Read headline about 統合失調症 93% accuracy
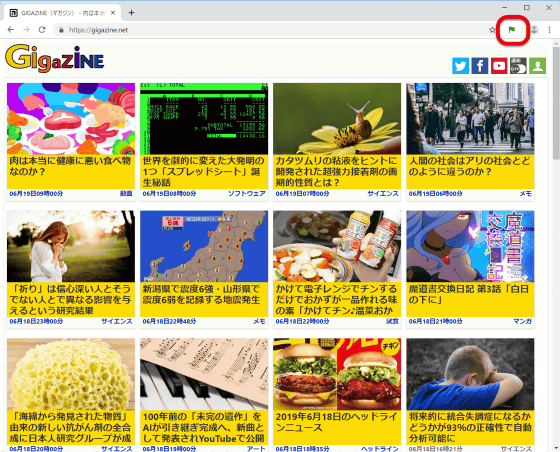Image resolution: width=560 pixels, height=452 pixels. (x=470, y=427)
